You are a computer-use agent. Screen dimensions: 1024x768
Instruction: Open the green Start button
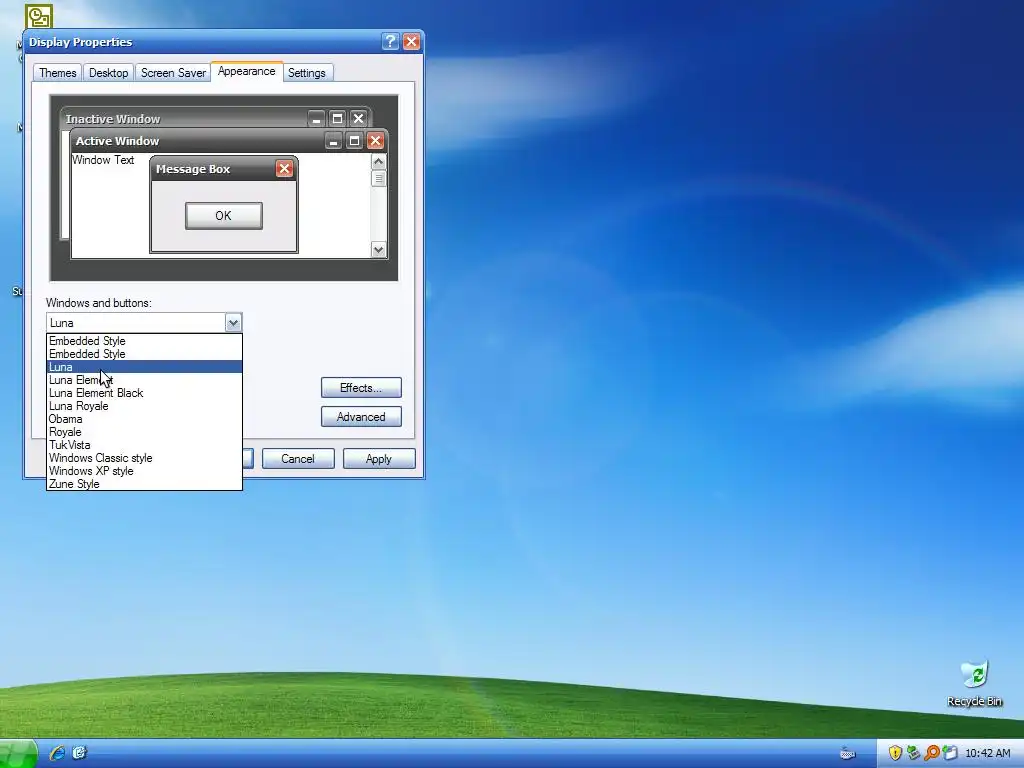click(x=18, y=754)
